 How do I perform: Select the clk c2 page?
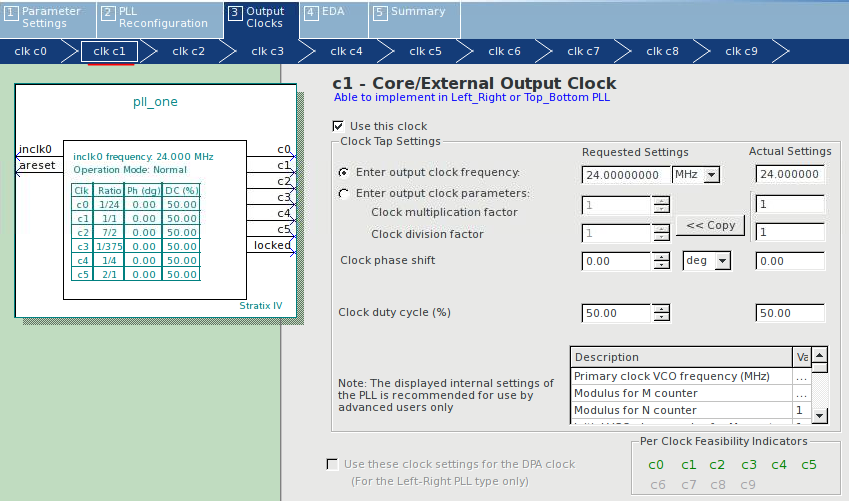[188, 51]
